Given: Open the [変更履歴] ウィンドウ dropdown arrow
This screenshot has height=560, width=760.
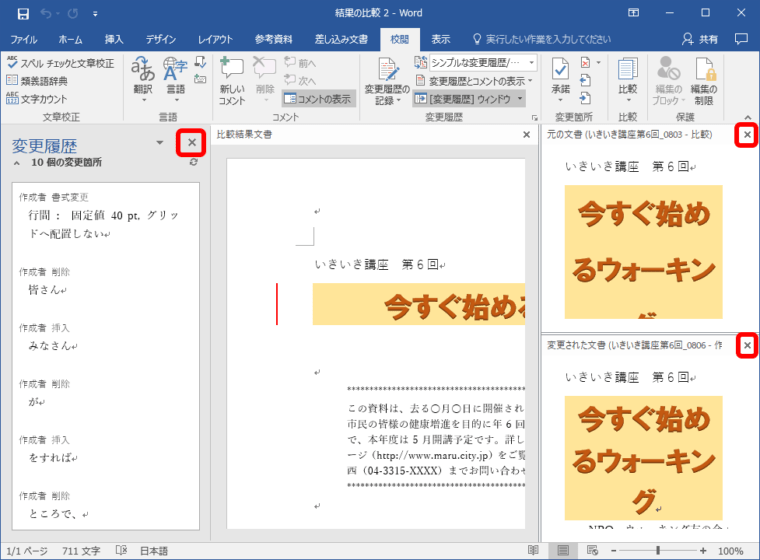Looking at the screenshot, I should click(520, 99).
